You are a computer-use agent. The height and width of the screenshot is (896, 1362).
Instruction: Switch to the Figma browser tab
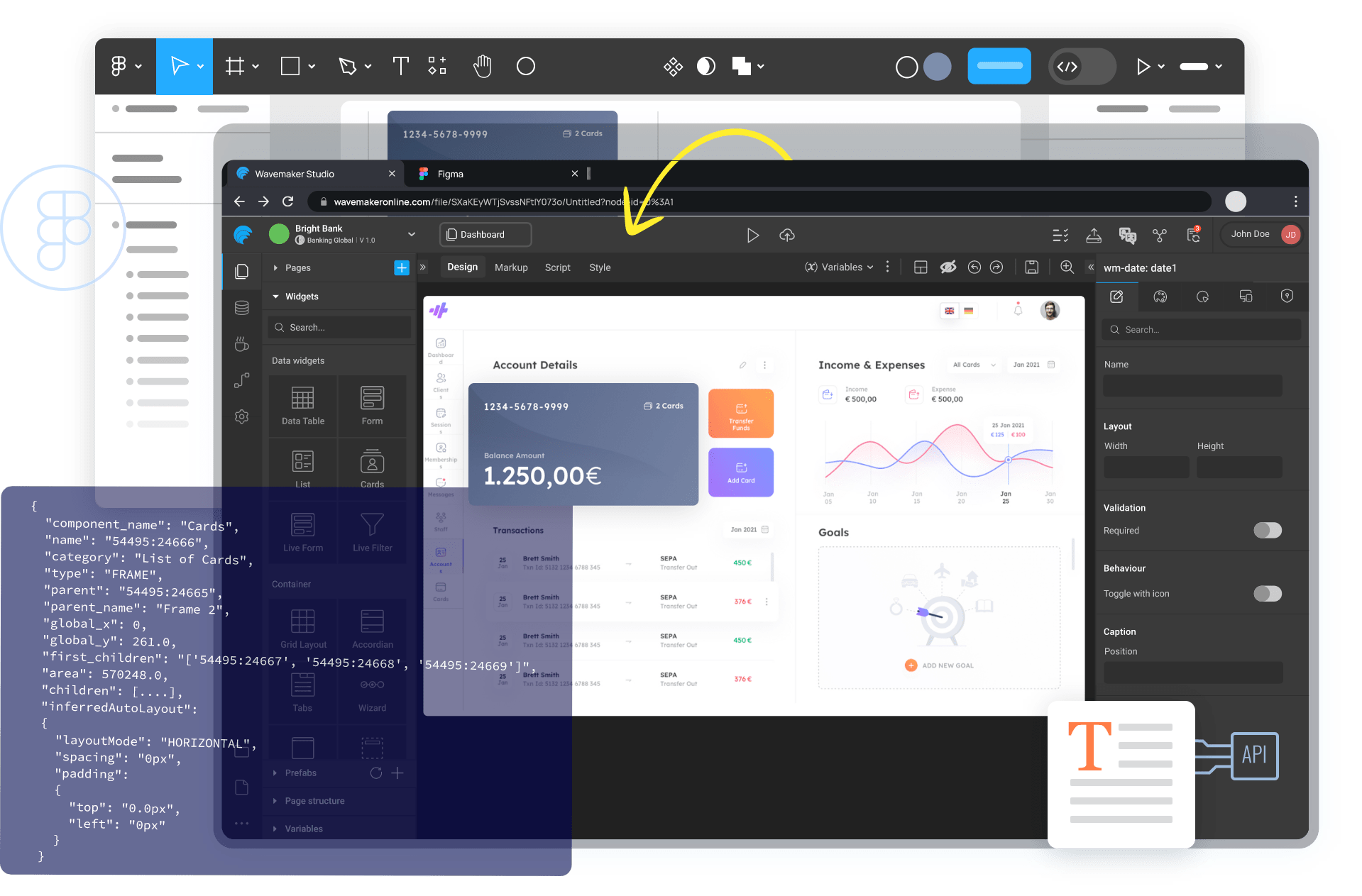click(497, 174)
